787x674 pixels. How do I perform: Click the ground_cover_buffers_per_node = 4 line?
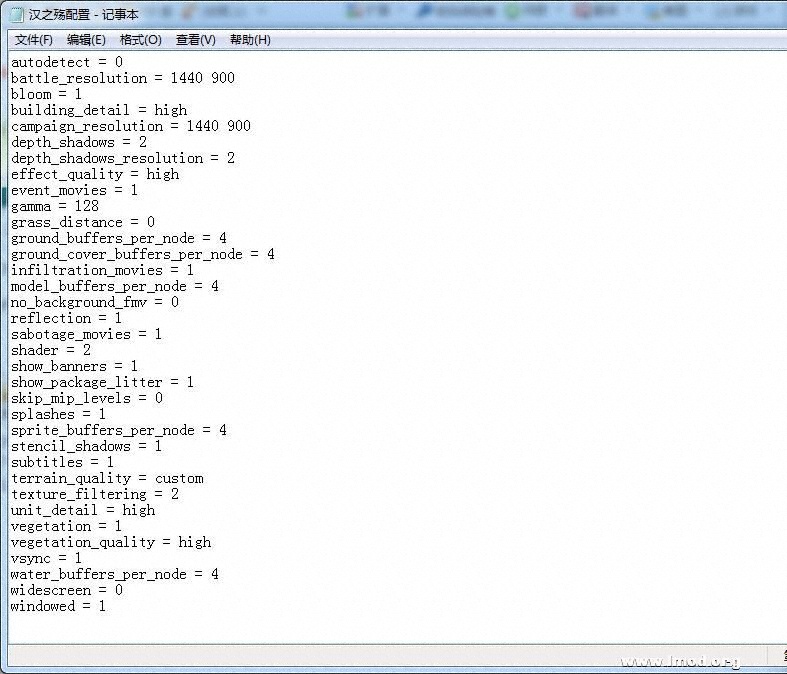(x=142, y=254)
